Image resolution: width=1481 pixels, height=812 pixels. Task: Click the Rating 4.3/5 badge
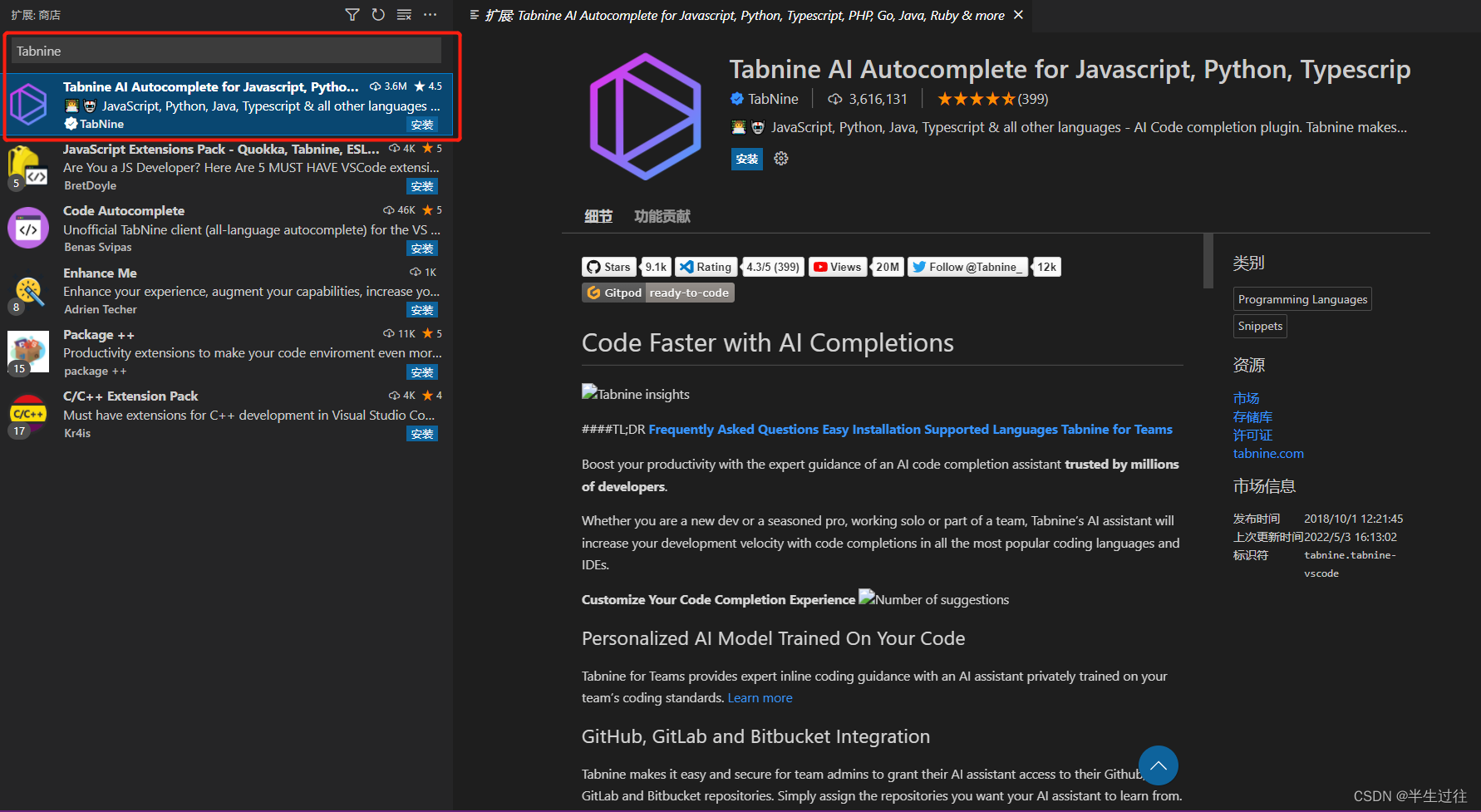click(740, 267)
